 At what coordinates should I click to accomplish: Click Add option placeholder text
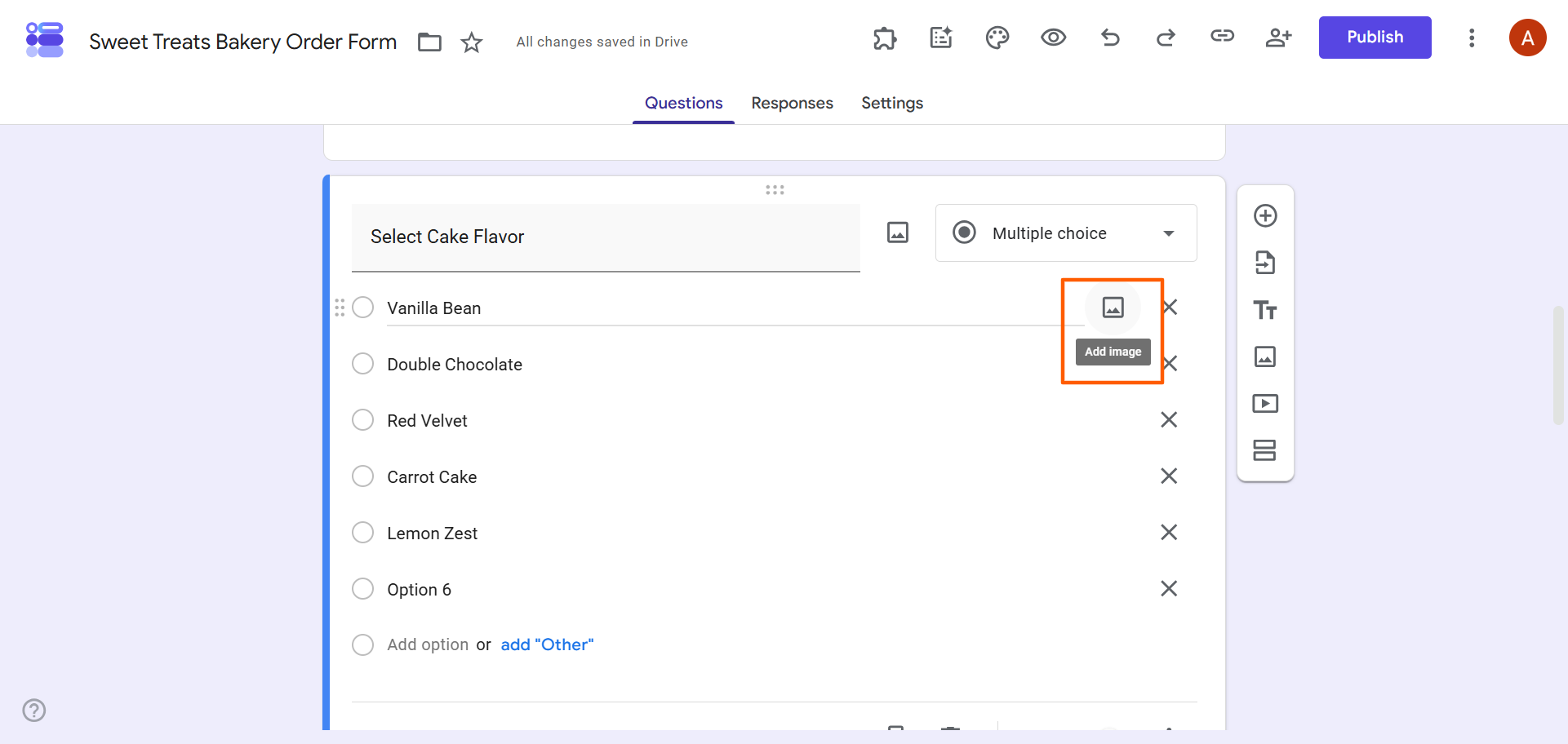pyautogui.click(x=428, y=644)
